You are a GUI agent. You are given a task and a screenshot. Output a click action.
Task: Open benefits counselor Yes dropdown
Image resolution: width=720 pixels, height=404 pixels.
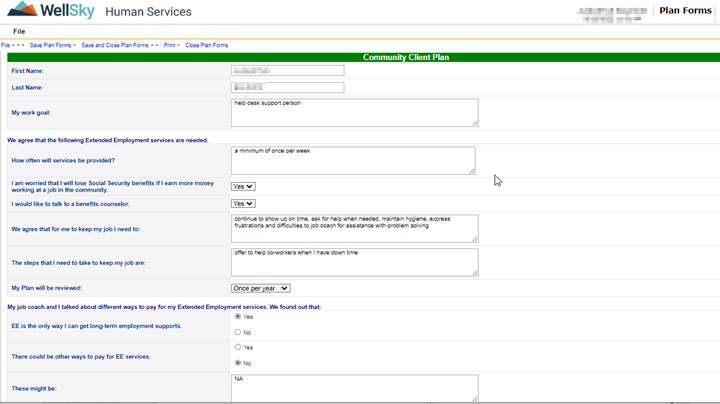[243, 204]
